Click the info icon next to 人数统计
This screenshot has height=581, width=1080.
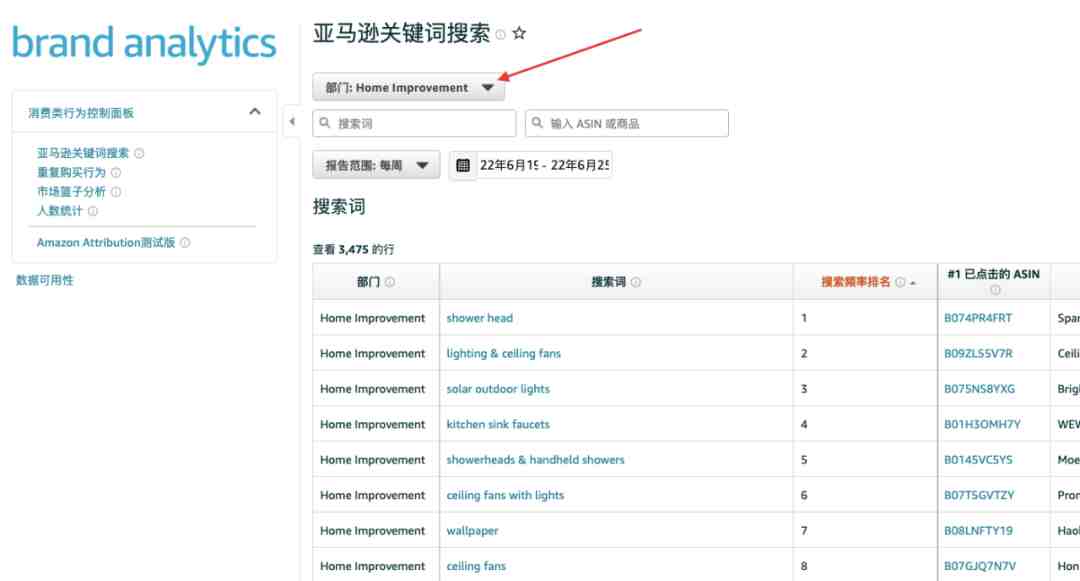tap(92, 211)
